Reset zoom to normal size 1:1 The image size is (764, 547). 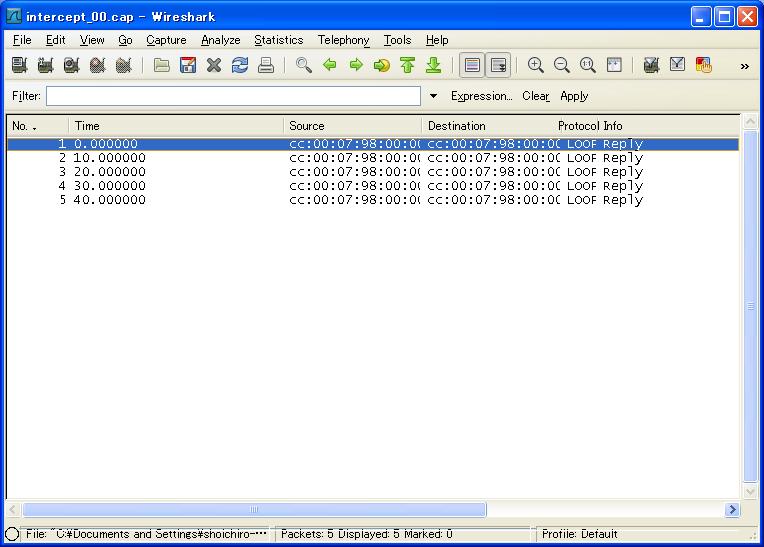click(x=588, y=65)
